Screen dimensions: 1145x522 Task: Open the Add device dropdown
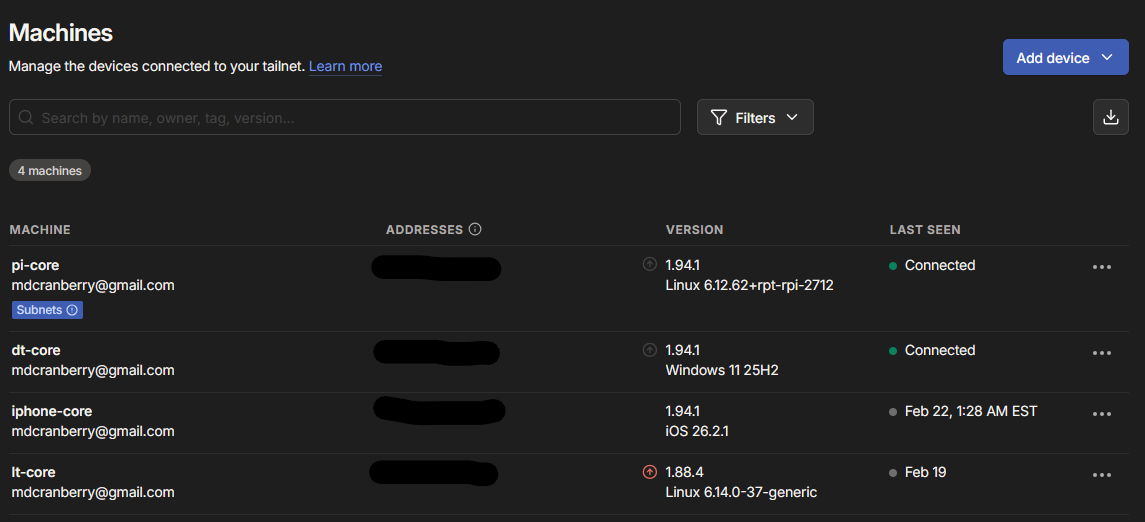1065,58
